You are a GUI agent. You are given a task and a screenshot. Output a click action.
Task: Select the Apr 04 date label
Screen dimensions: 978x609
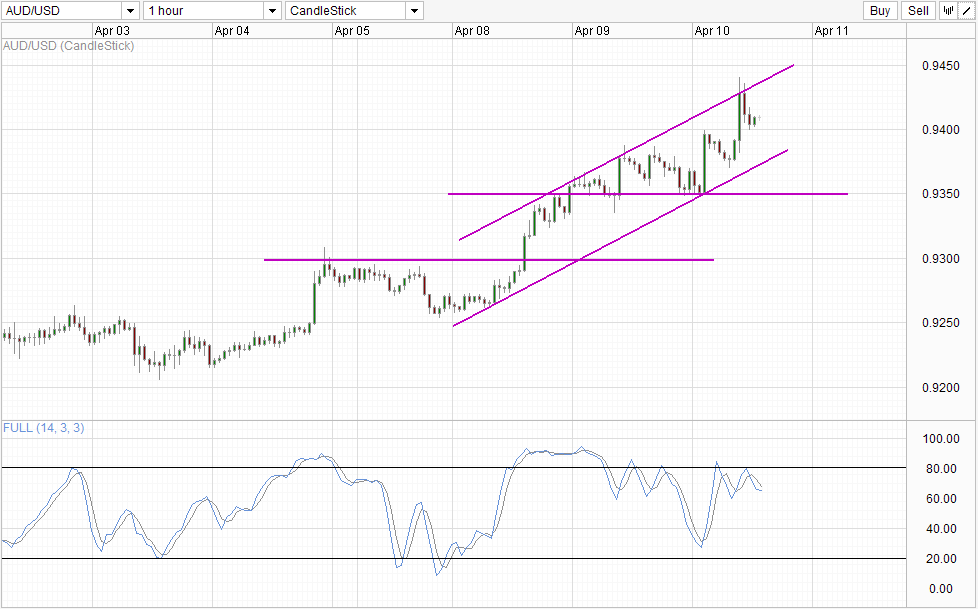click(232, 31)
